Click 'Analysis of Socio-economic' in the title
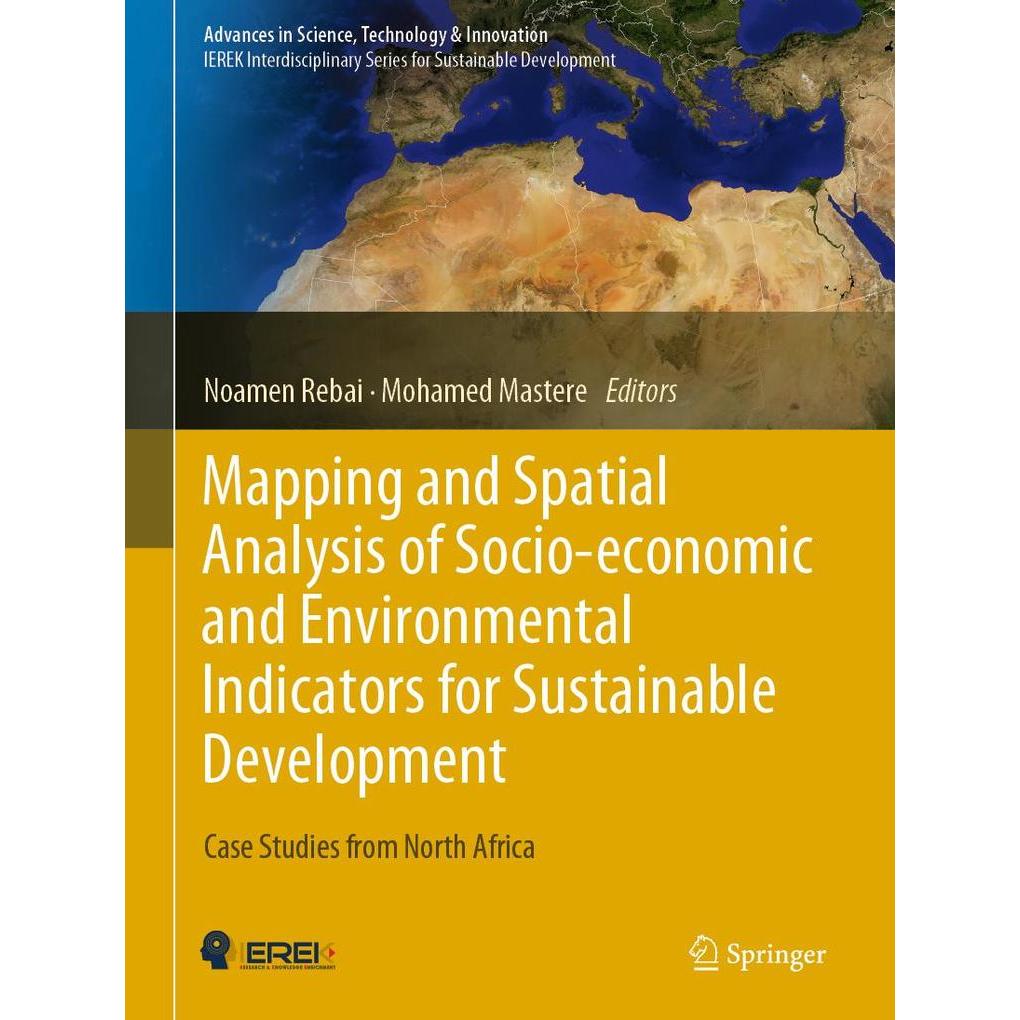 pyautogui.click(x=506, y=553)
